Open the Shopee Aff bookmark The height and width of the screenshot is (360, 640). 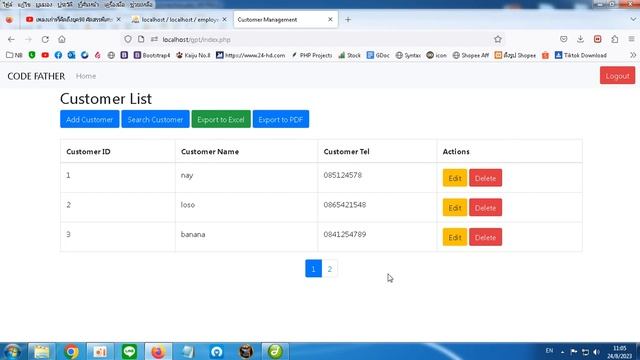[x=471, y=55]
